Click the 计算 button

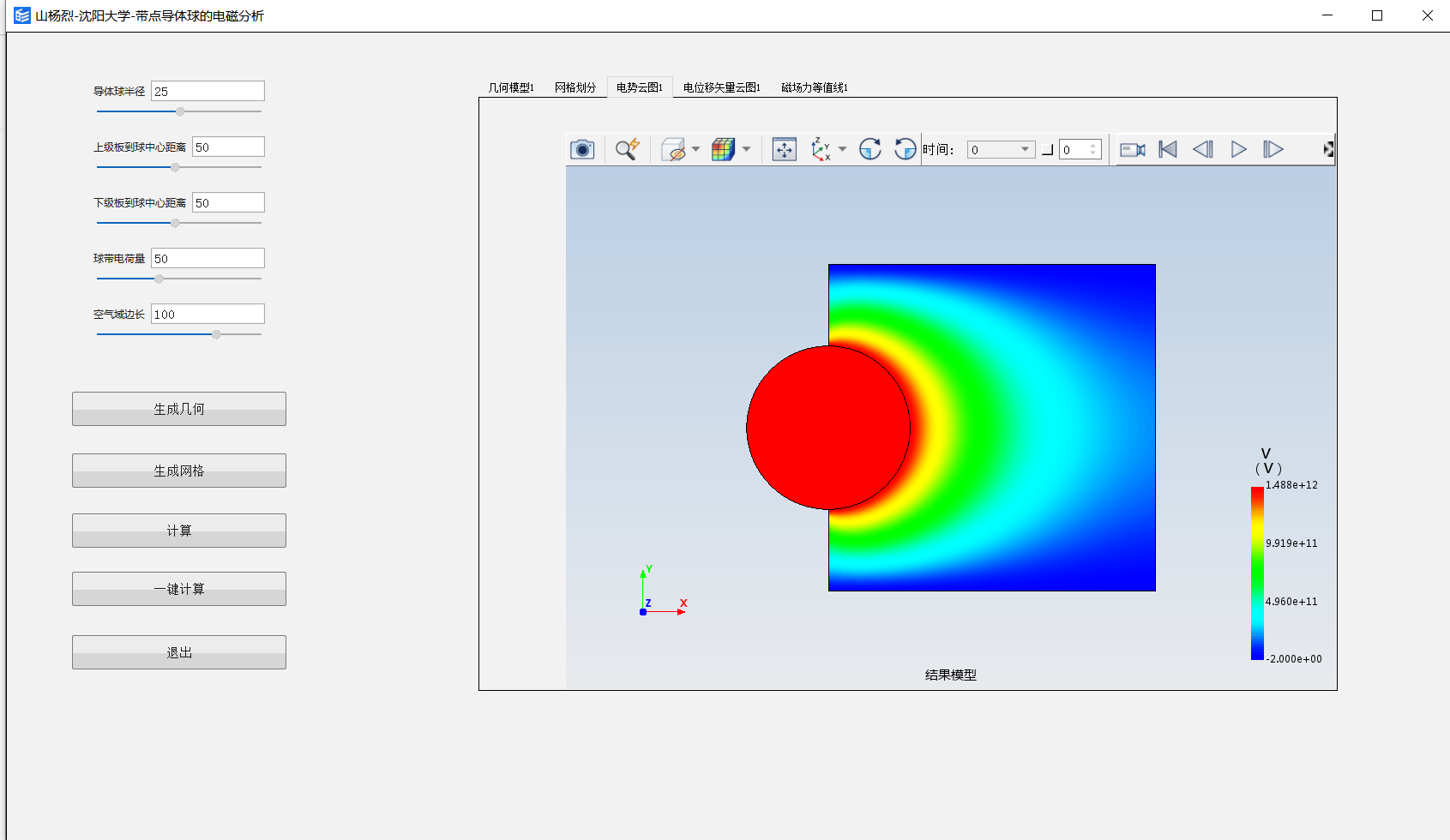179,531
